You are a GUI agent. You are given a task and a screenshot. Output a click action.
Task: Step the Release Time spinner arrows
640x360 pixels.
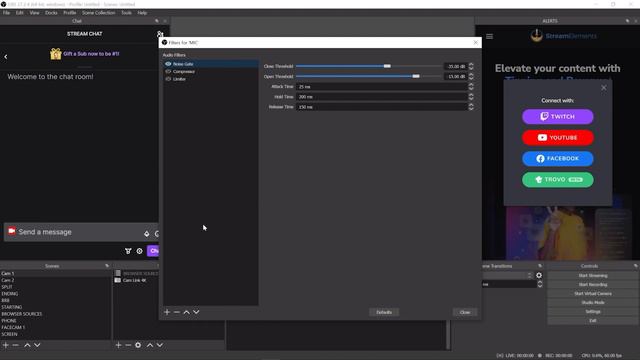(x=471, y=107)
